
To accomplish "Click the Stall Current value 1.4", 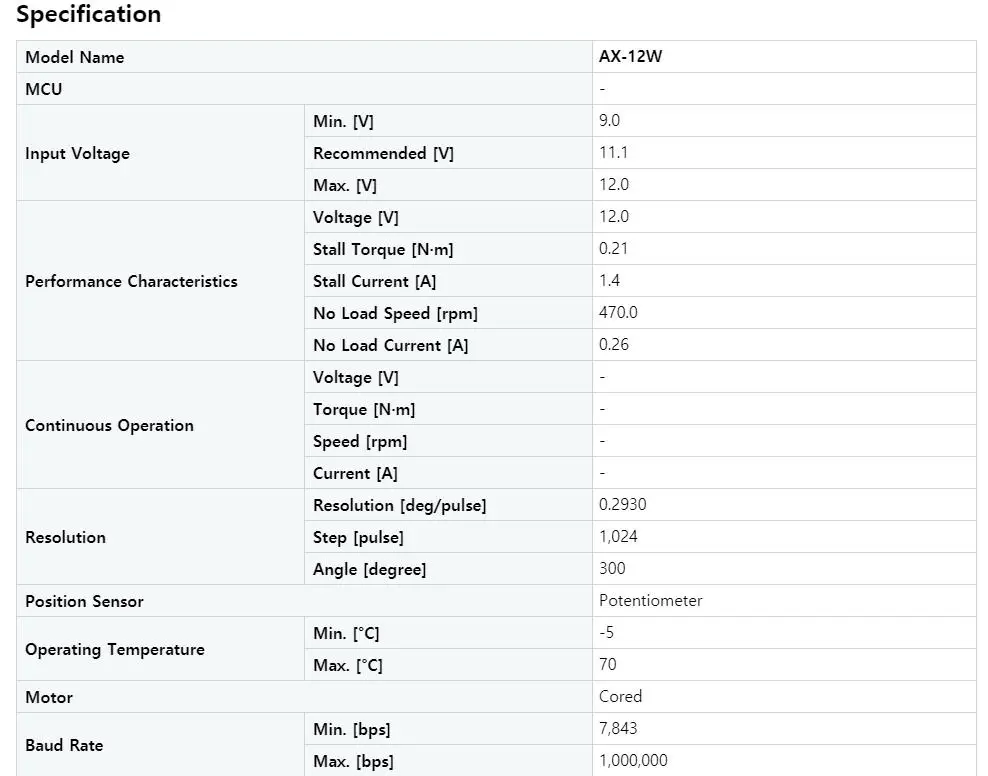I will pyautogui.click(x=609, y=280).
